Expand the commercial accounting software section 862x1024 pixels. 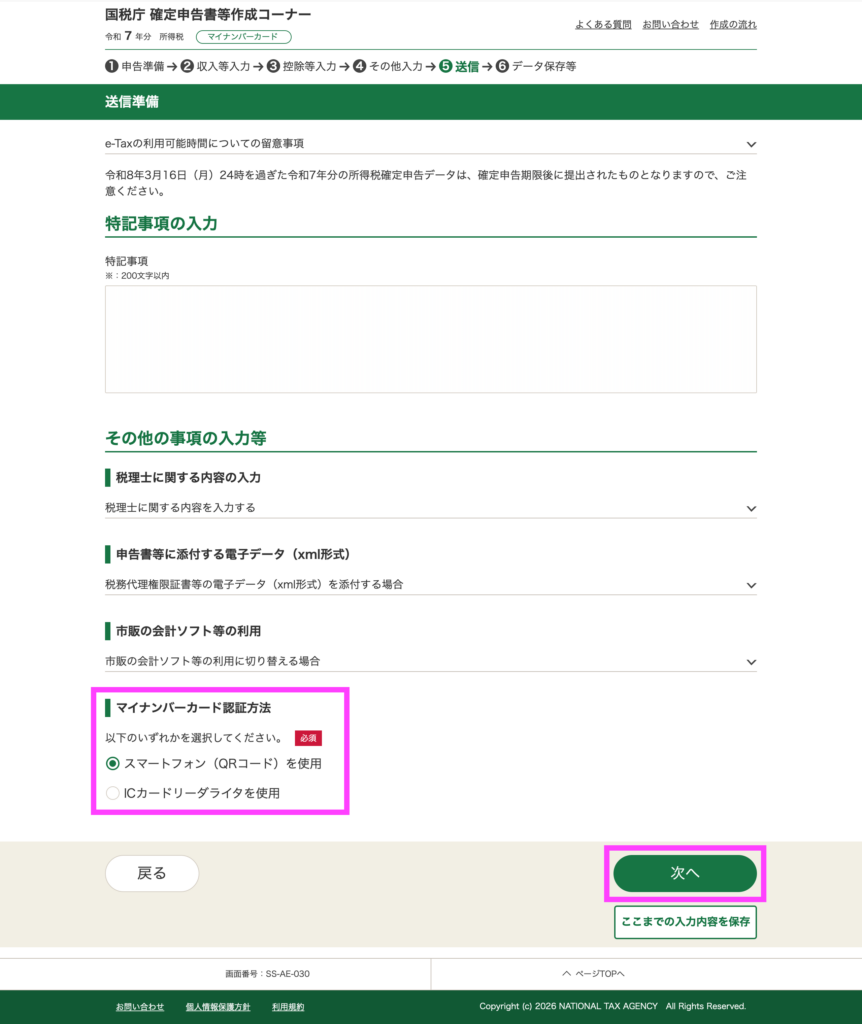pyautogui.click(x=751, y=661)
